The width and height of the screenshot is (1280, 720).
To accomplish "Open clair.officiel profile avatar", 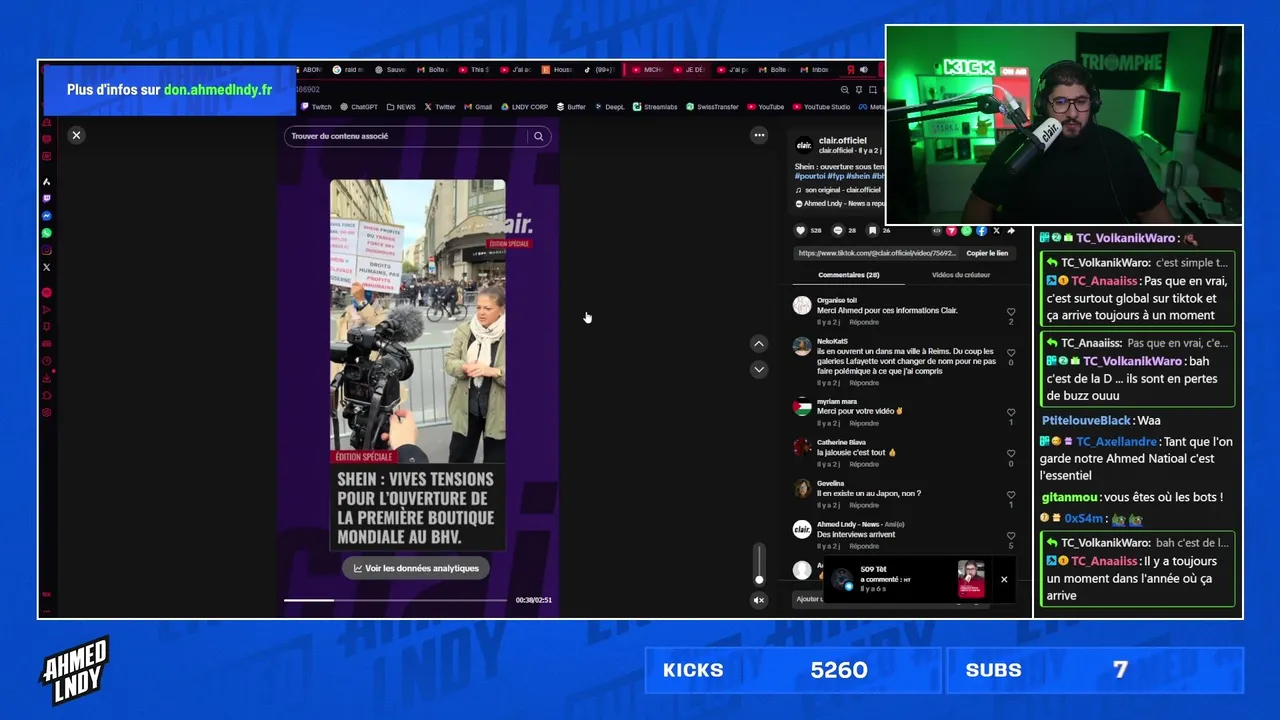I will tap(802, 145).
